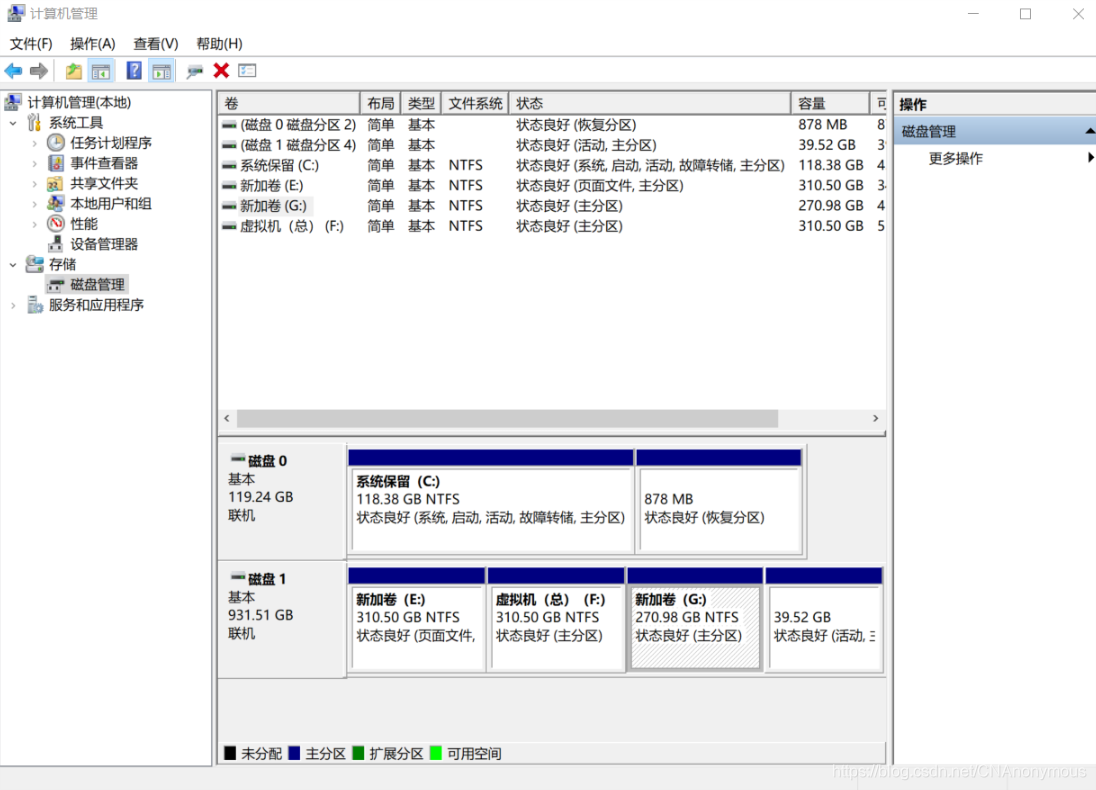The image size is (1096, 790).
Task: Select the (磁盘 1 磁盘分区 4) volume row
Action: (x=552, y=145)
